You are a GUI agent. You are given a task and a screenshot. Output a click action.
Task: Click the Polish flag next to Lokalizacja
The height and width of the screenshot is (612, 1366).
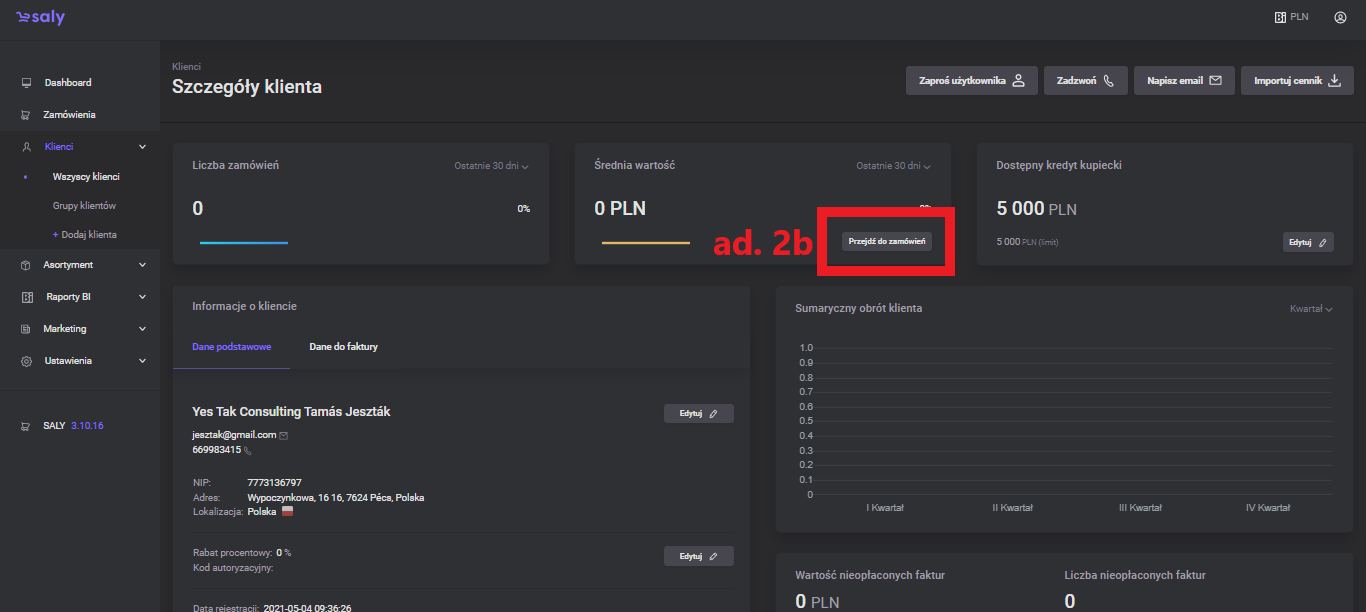(288, 511)
